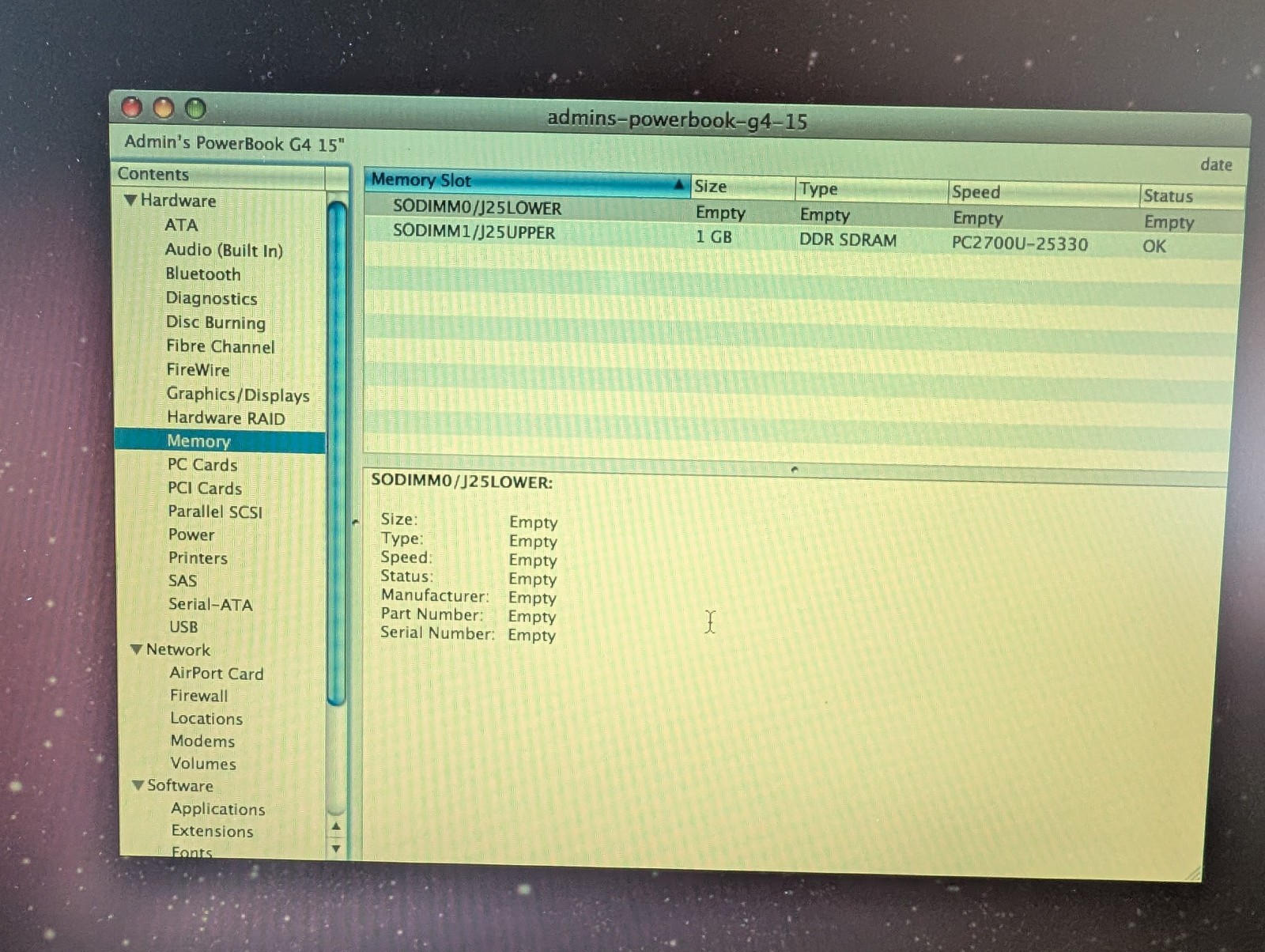Minimize window with yellow button

[163, 108]
